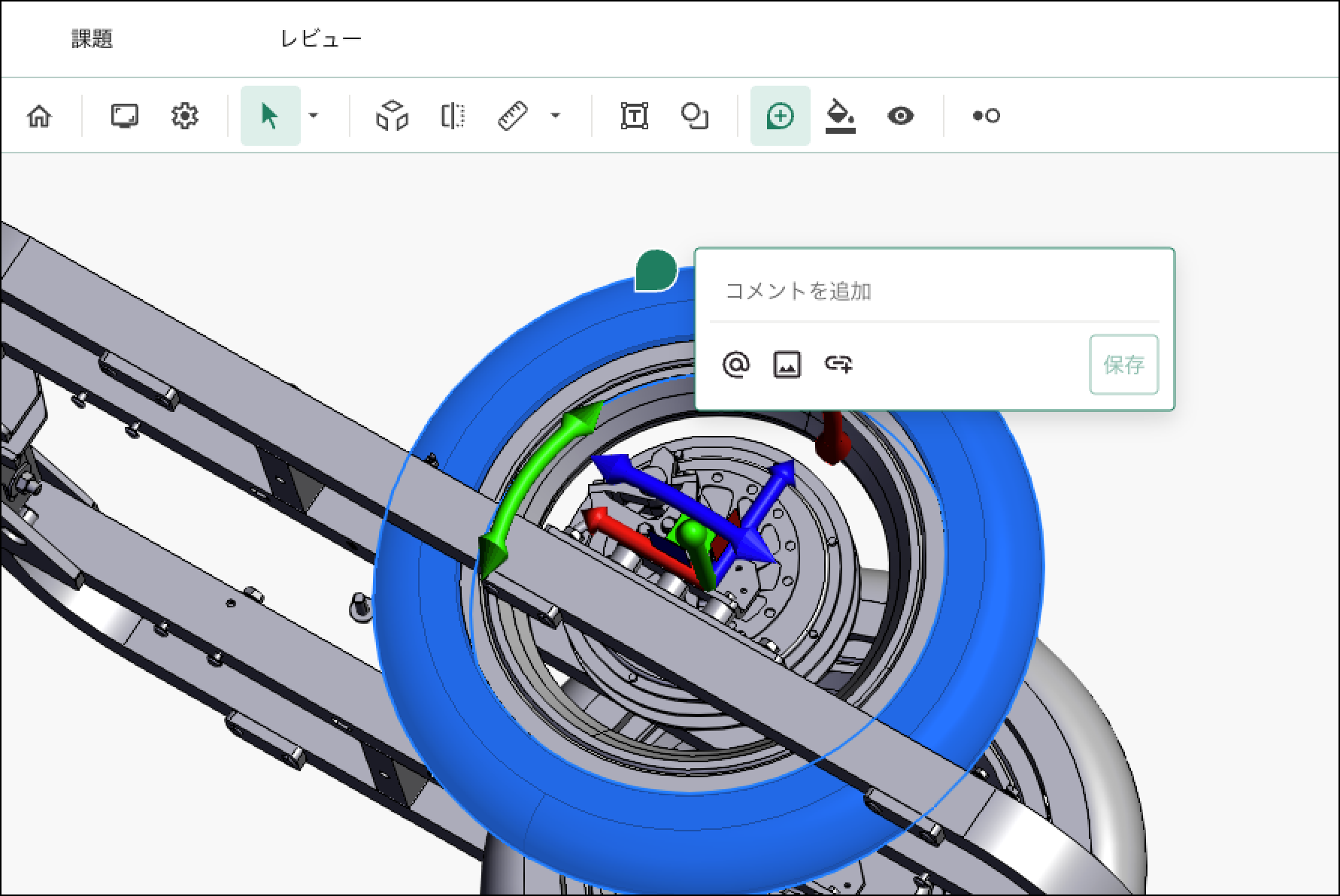
Task: Open the 課題 tab
Action: [x=92, y=39]
